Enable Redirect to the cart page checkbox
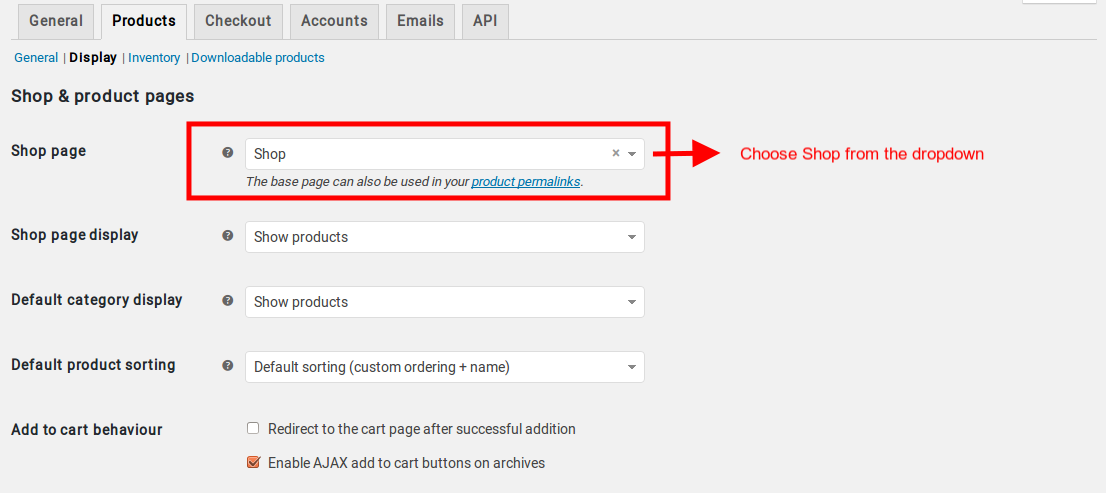 [x=253, y=428]
